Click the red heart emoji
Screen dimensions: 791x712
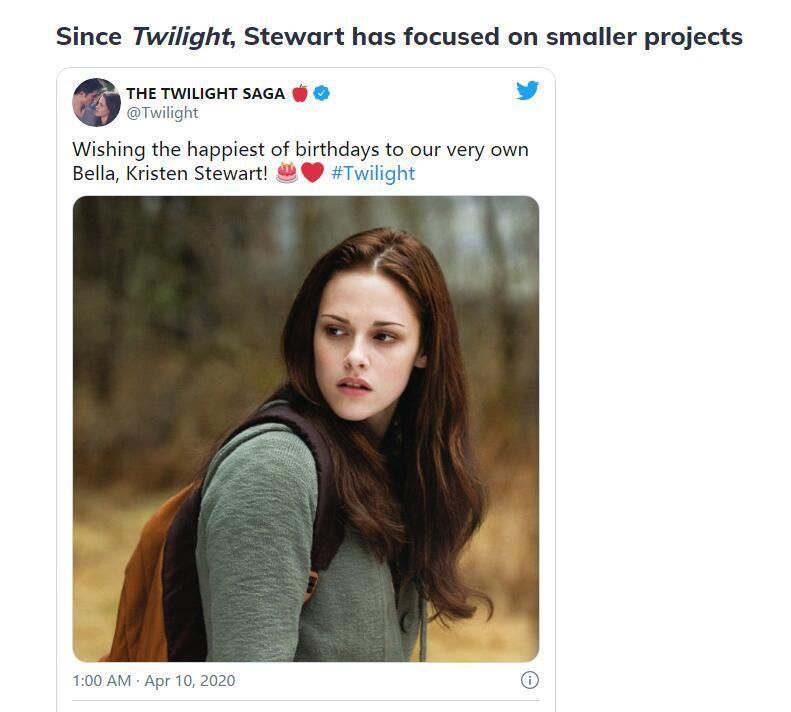point(312,173)
